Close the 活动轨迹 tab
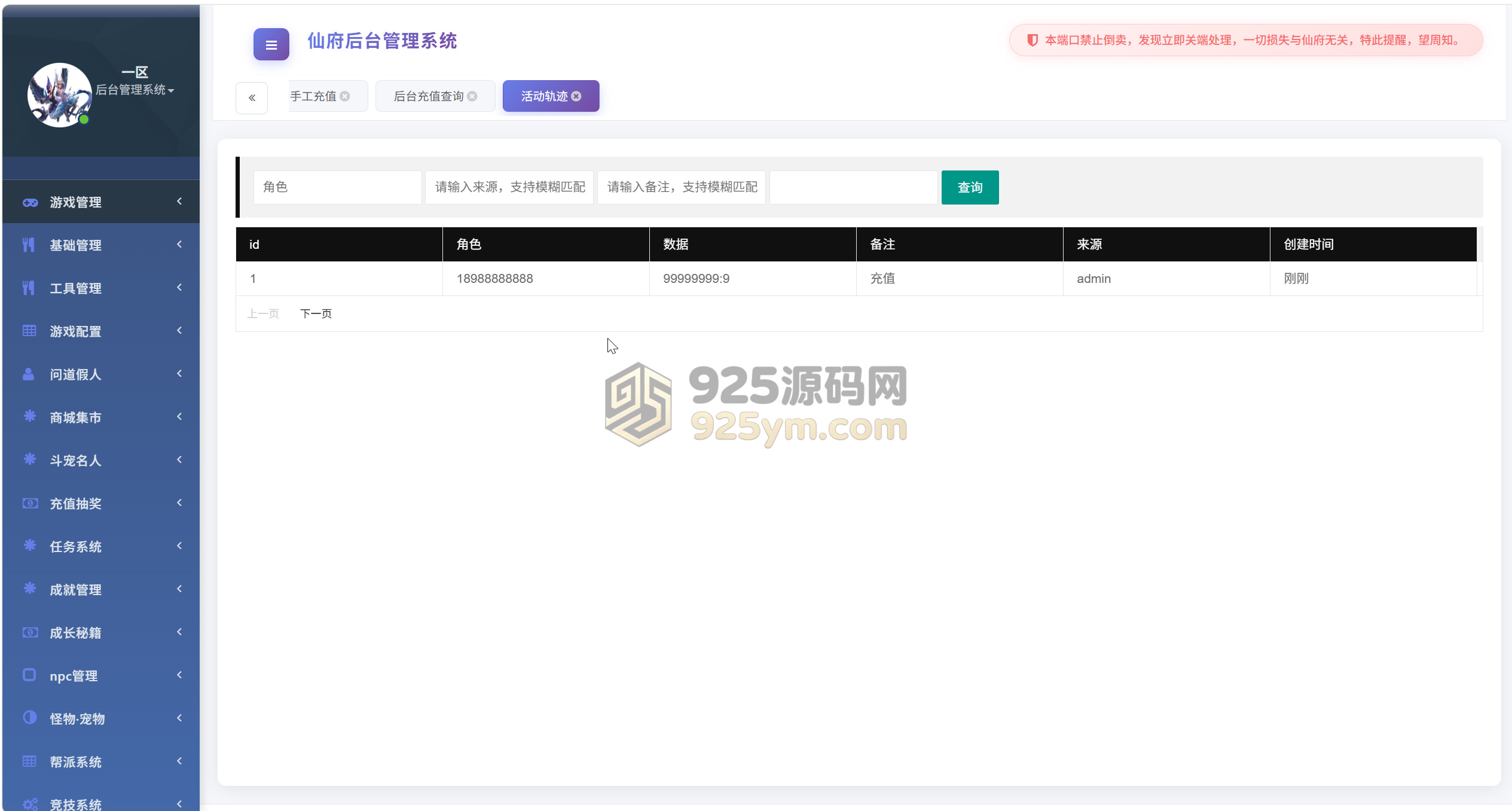 pos(576,96)
